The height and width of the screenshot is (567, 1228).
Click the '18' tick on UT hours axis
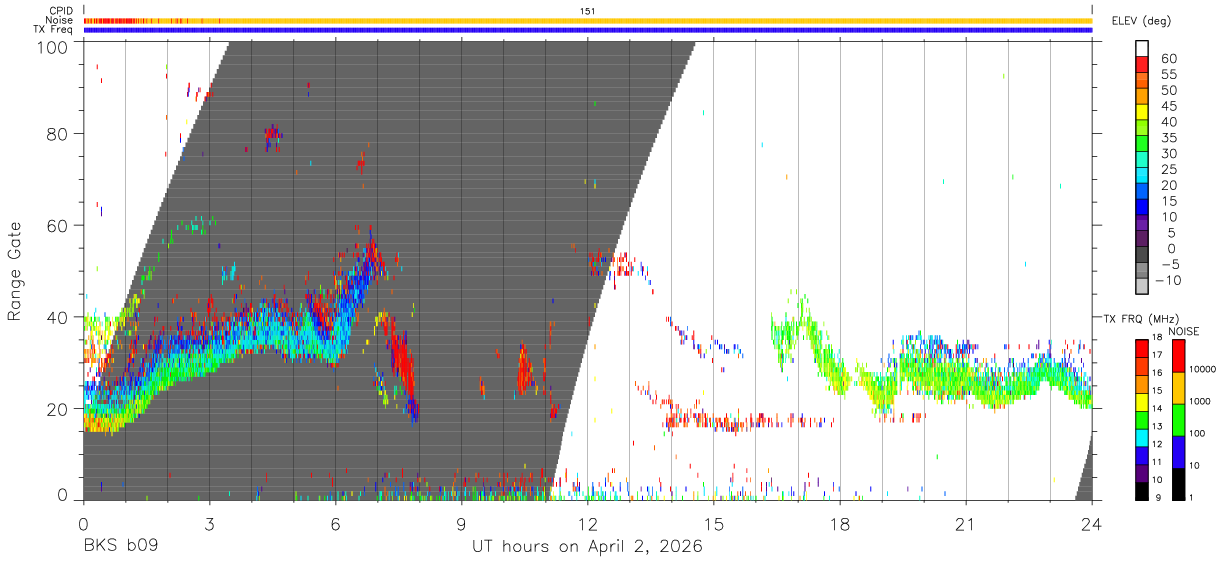pyautogui.click(x=840, y=524)
